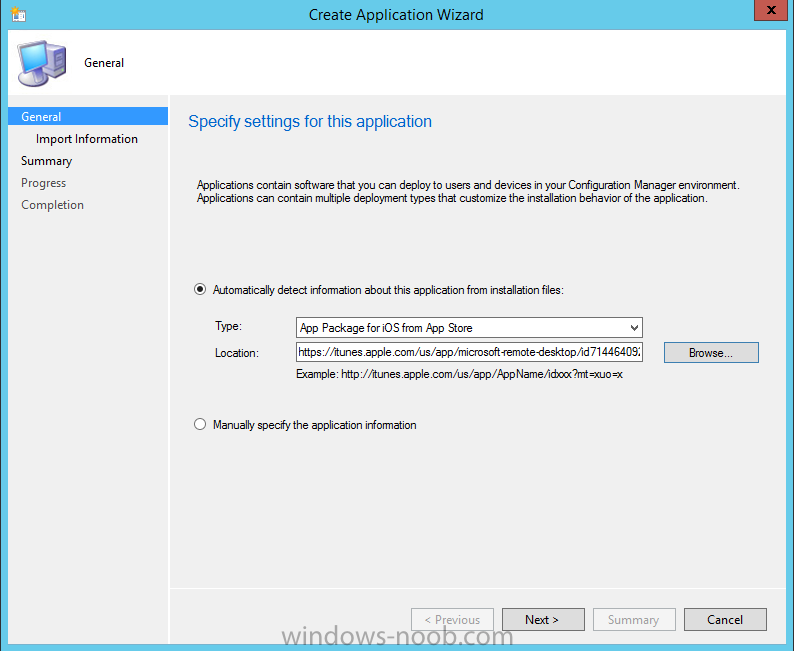Click into the Location URL field

tap(468, 353)
